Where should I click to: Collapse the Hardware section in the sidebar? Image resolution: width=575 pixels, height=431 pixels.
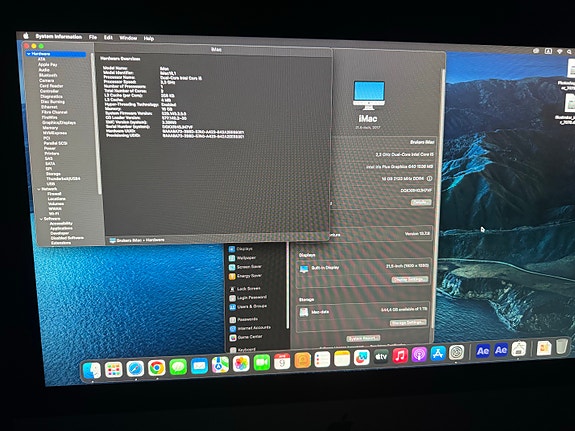point(29,54)
